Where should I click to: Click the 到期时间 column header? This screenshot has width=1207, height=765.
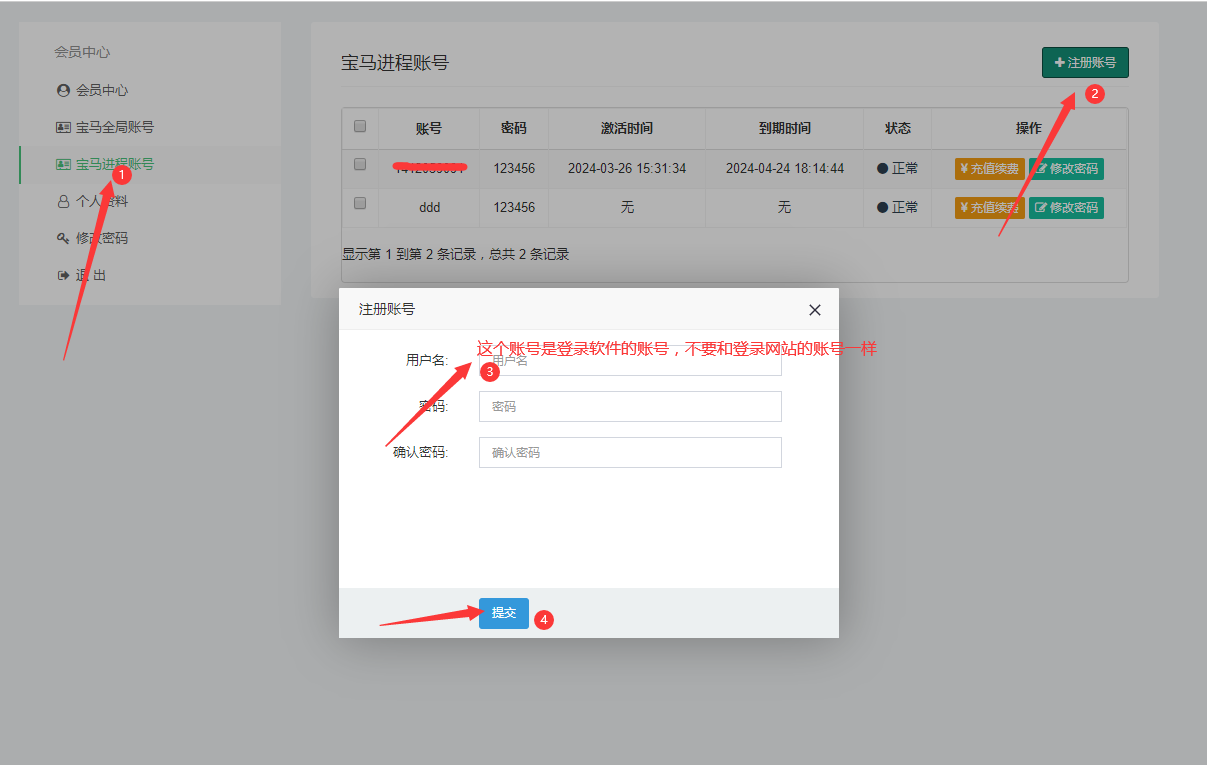[785, 128]
